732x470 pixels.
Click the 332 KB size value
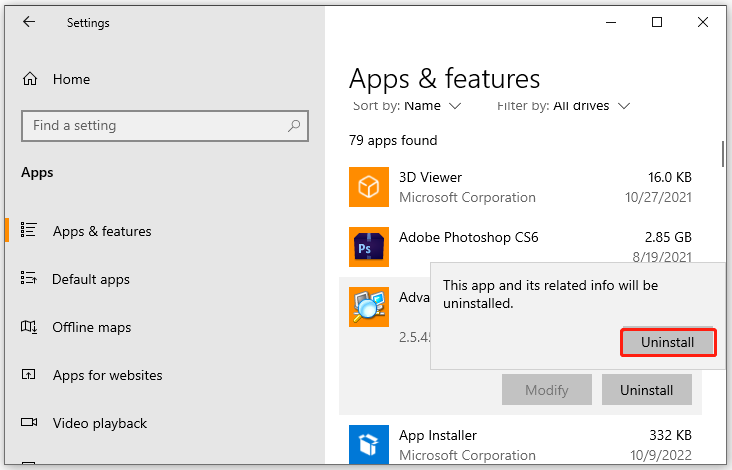tap(670, 435)
